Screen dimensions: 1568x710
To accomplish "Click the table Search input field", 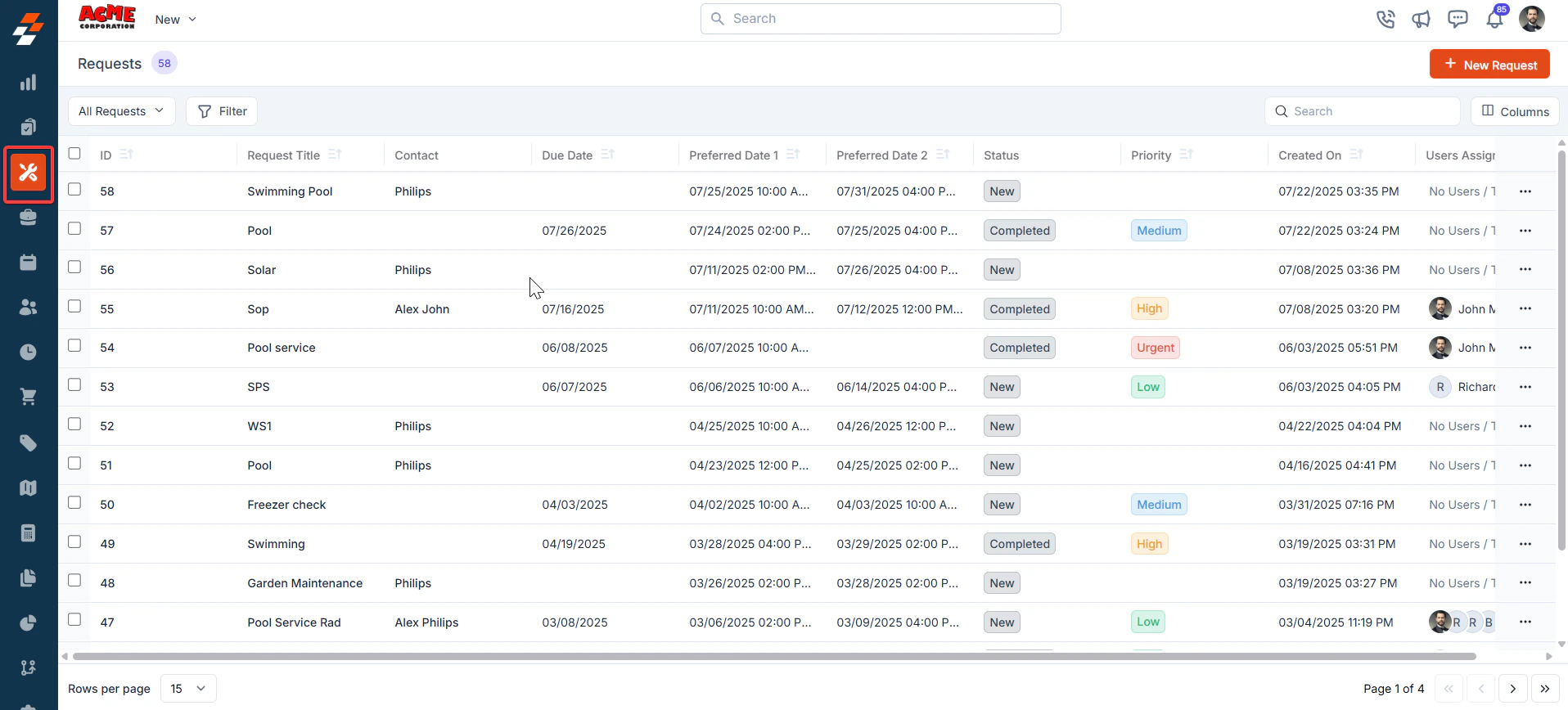I will point(1363,111).
